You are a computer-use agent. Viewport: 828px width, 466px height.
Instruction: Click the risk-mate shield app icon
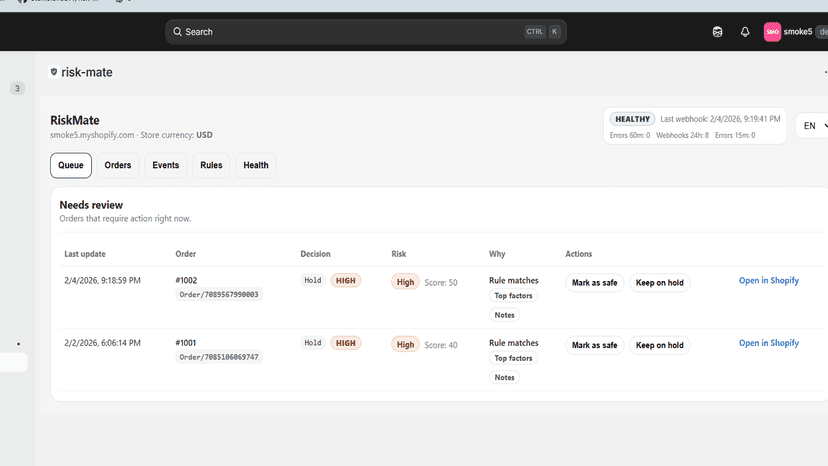pos(54,72)
